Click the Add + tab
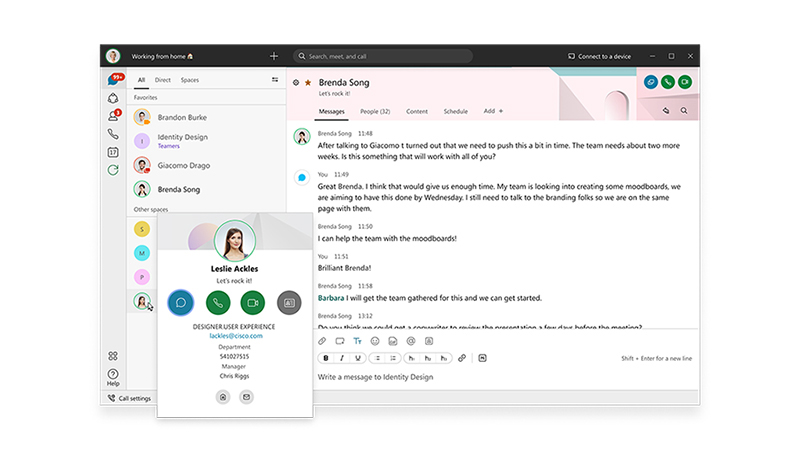The width and height of the screenshot is (800, 450). pos(493,111)
